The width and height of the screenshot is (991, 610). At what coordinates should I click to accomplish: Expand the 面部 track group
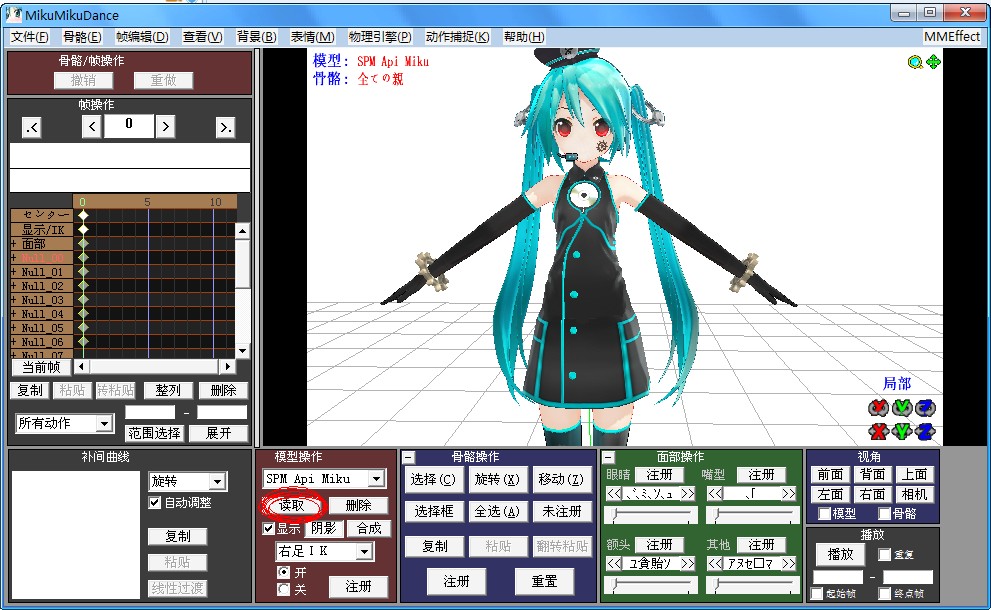coord(14,243)
